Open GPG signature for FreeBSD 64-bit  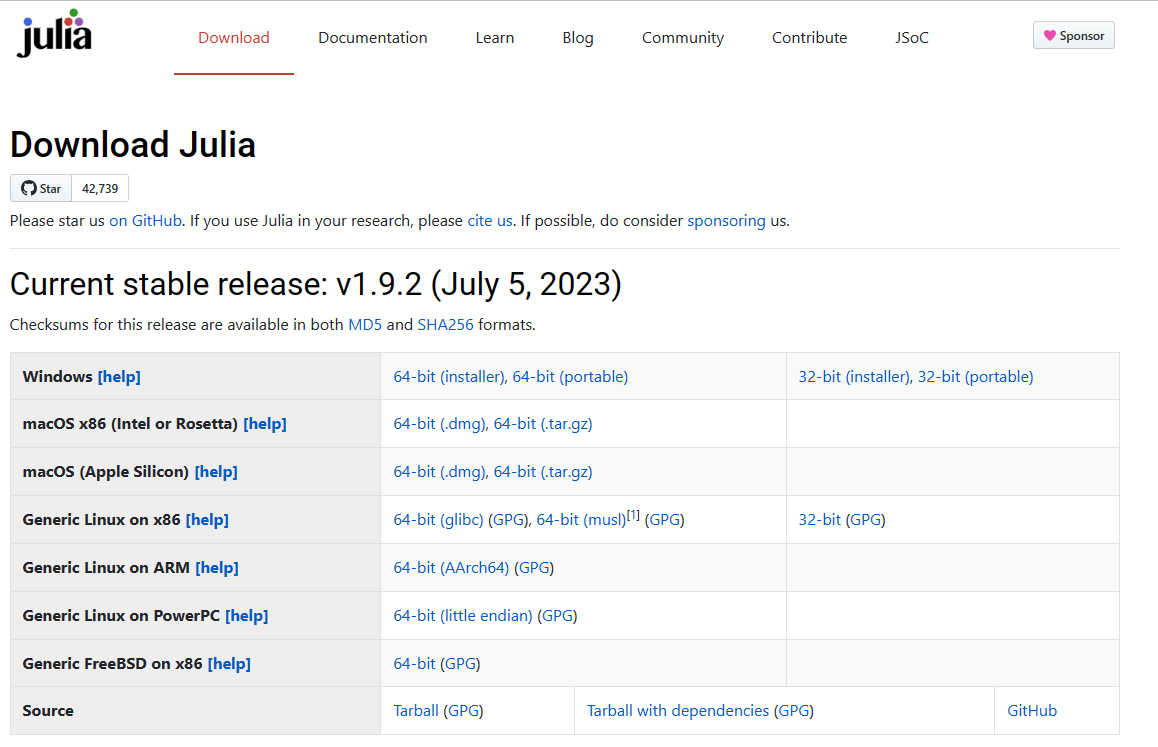[x=461, y=664]
